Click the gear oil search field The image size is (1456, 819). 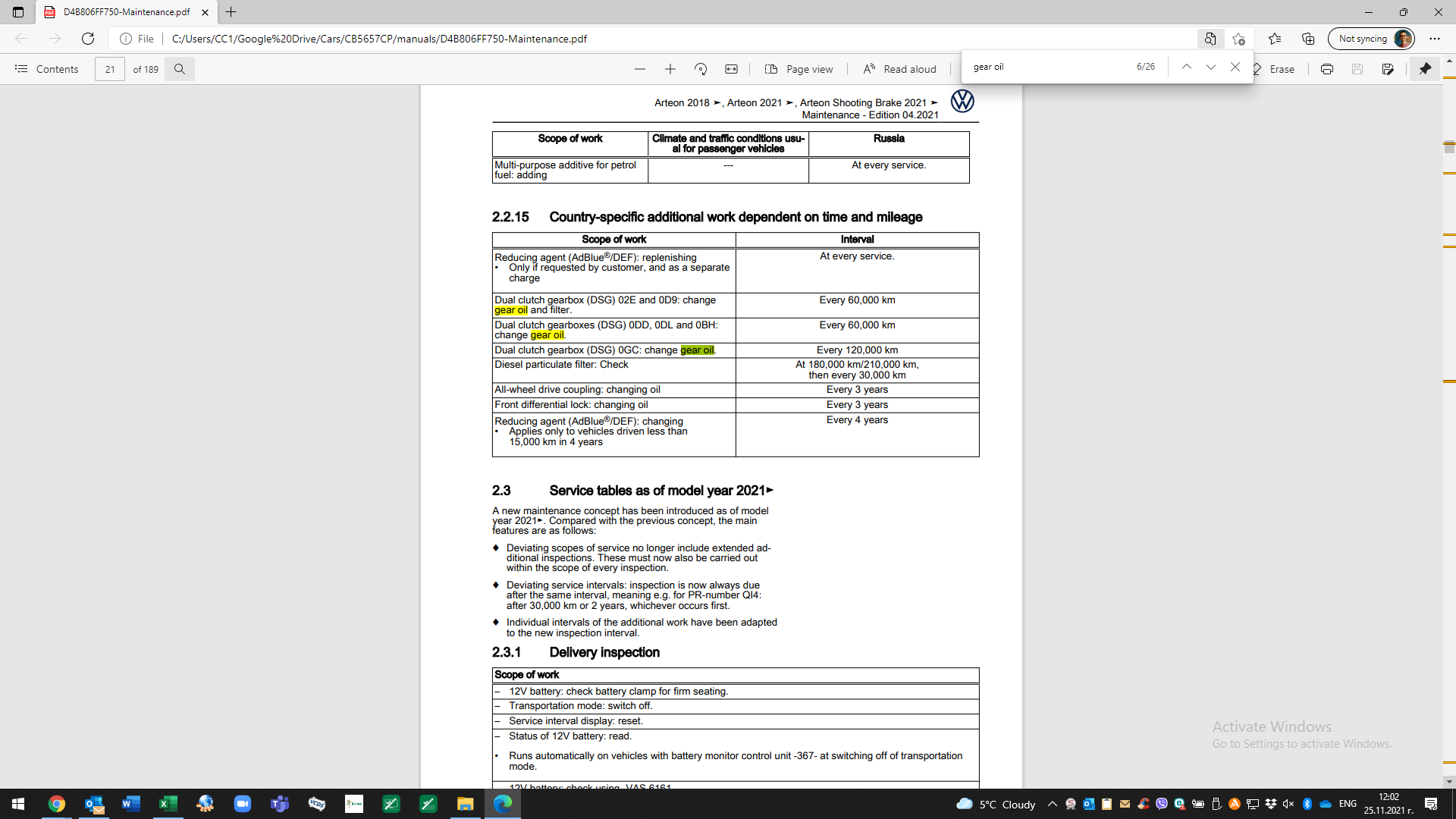pos(1050,67)
